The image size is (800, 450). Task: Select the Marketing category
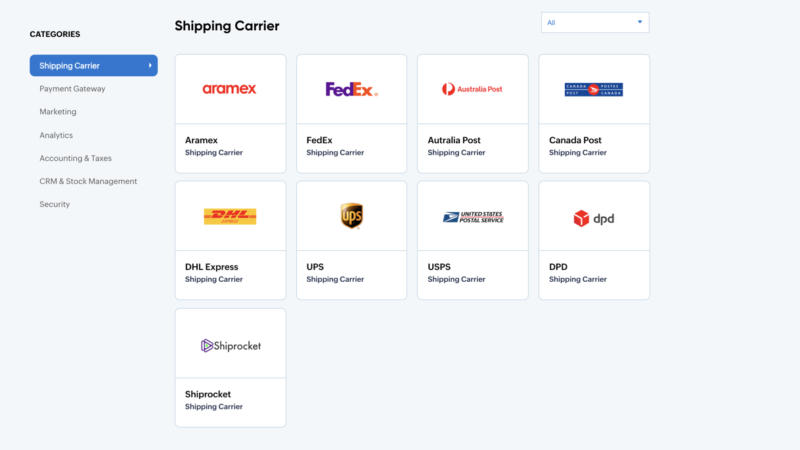point(58,112)
